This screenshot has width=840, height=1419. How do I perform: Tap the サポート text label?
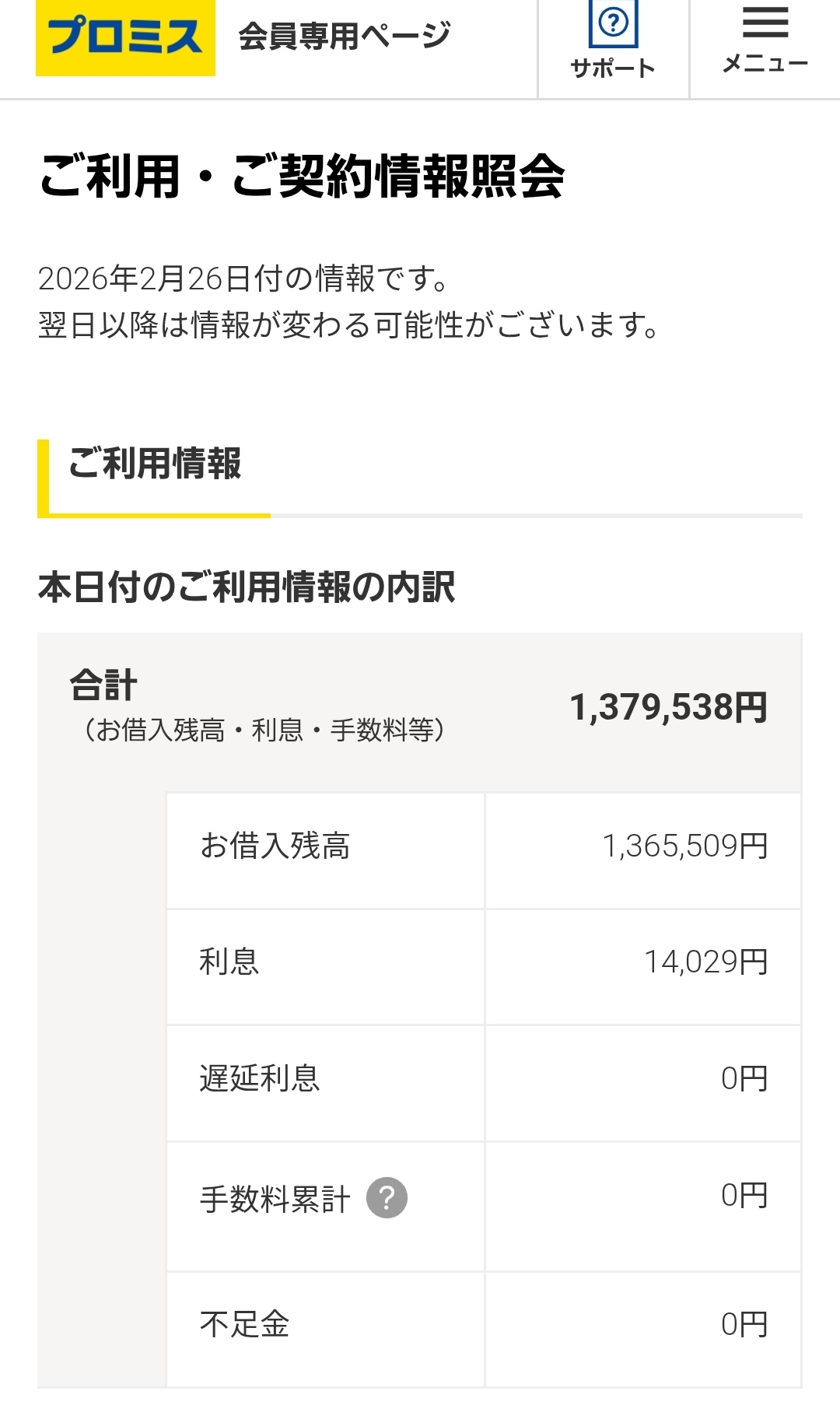click(613, 68)
